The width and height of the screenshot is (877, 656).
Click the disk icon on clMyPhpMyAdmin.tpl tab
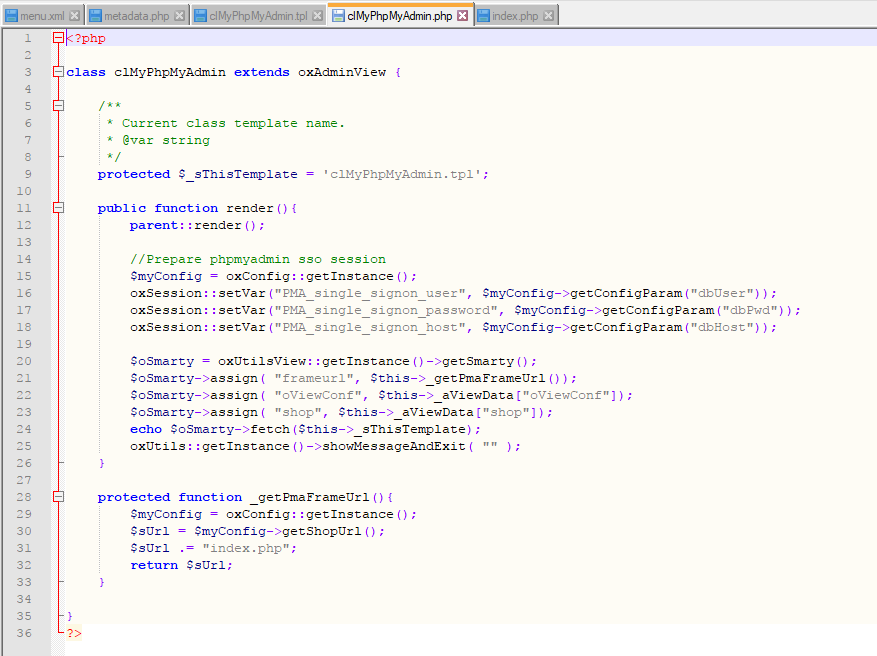click(x=201, y=16)
